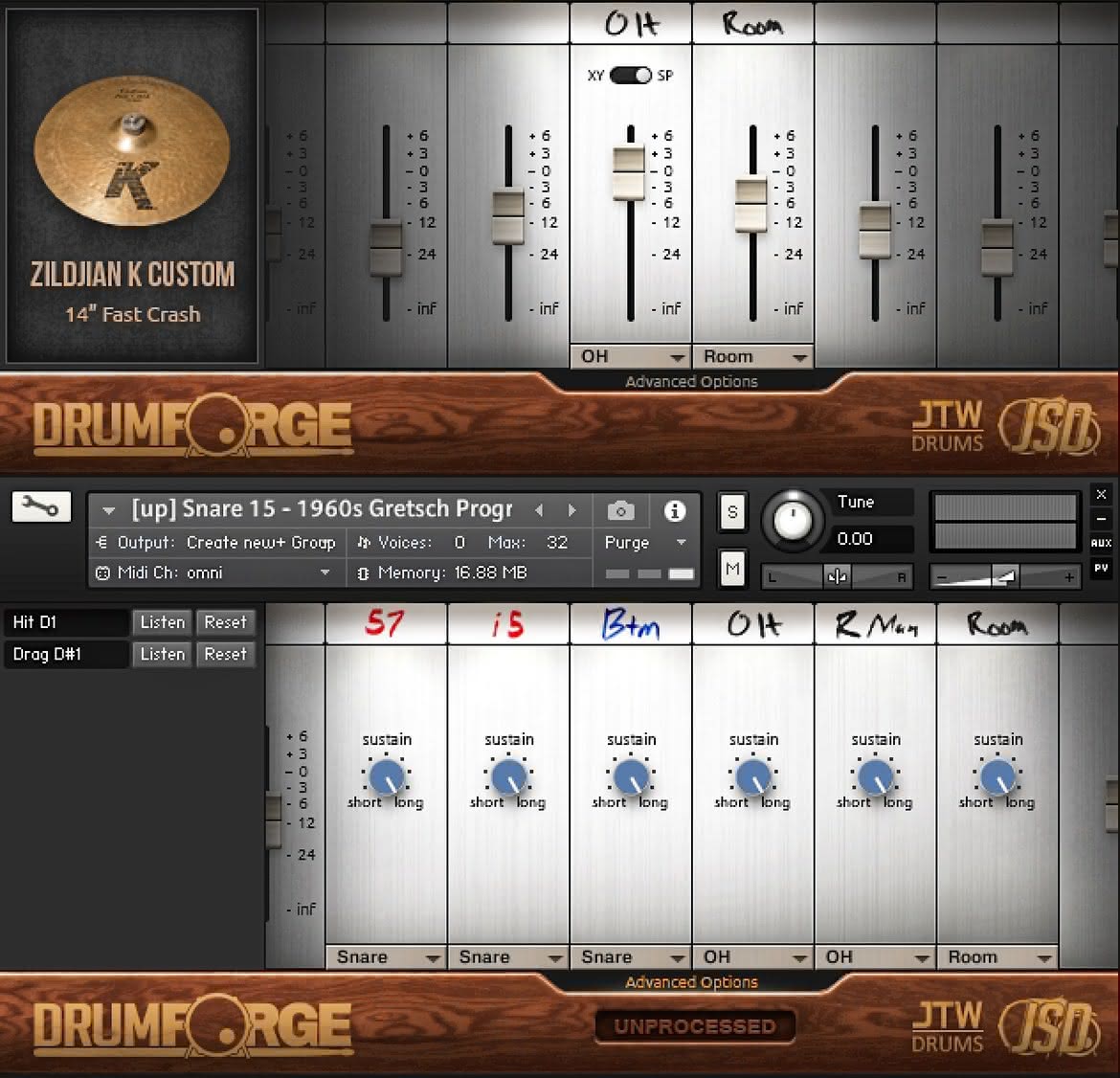Image resolution: width=1120 pixels, height=1078 pixels.
Task: Load previous instrument with the left arrow
Action: (539, 510)
